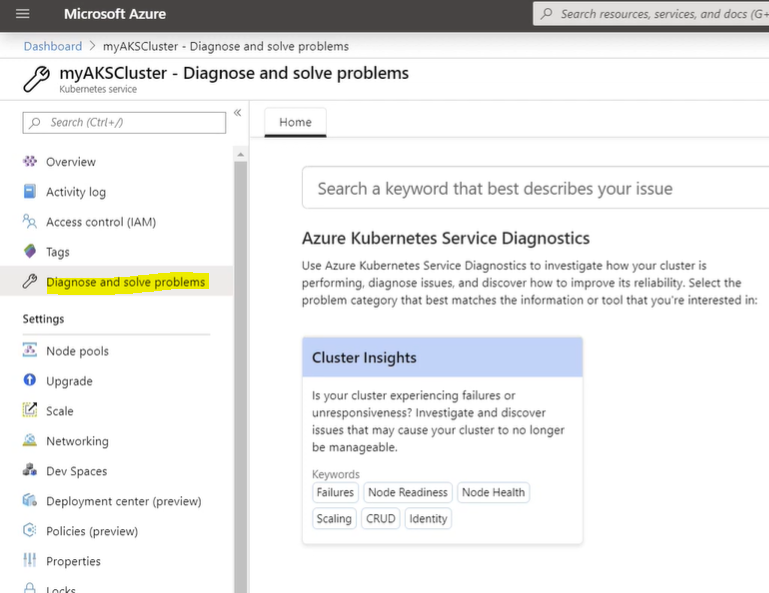Viewport: 769px width, 593px height.
Task: Click the Dev Spaces icon
Action: pos(29,471)
